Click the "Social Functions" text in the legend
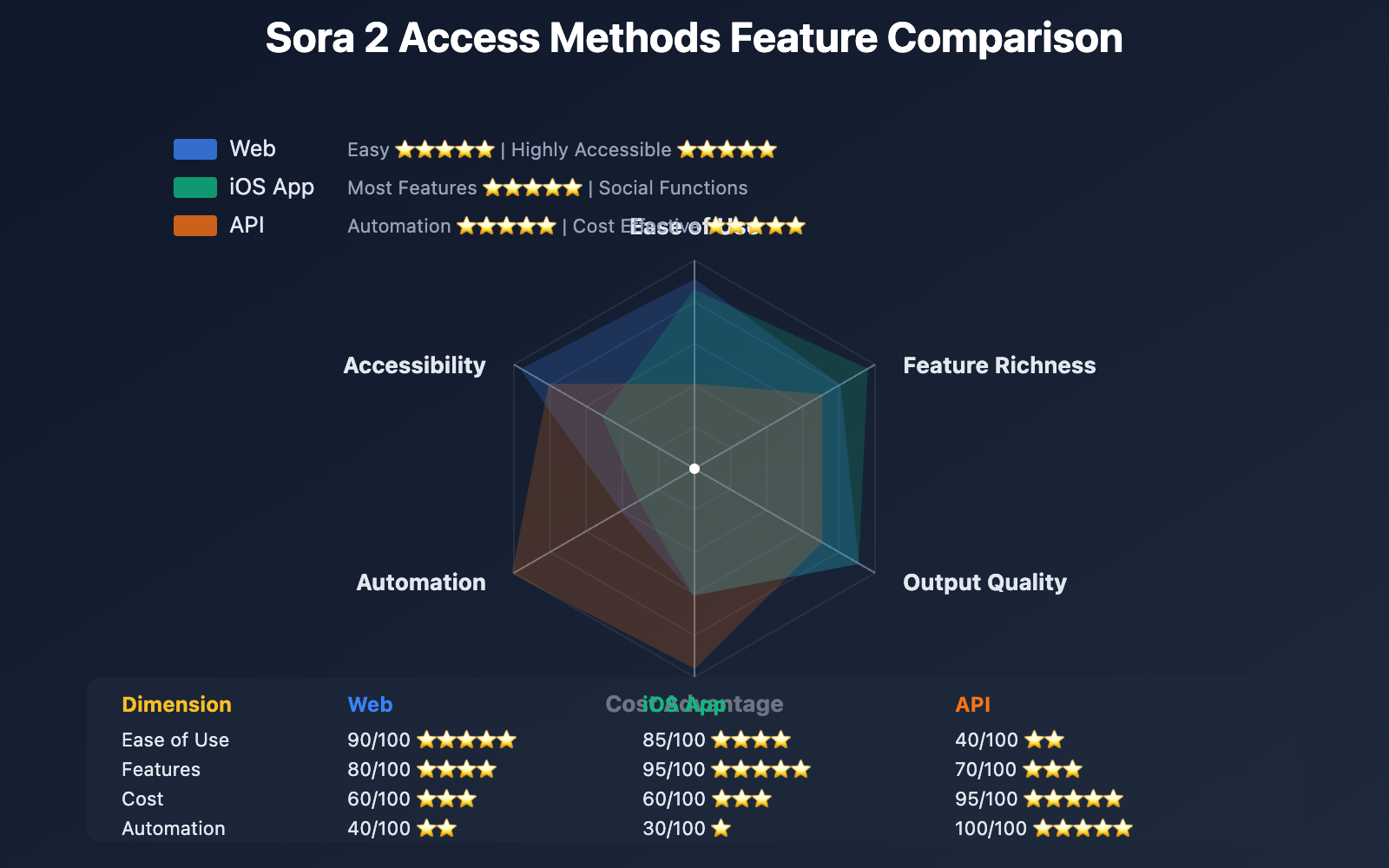Viewport: 1389px width, 868px height. (x=673, y=187)
